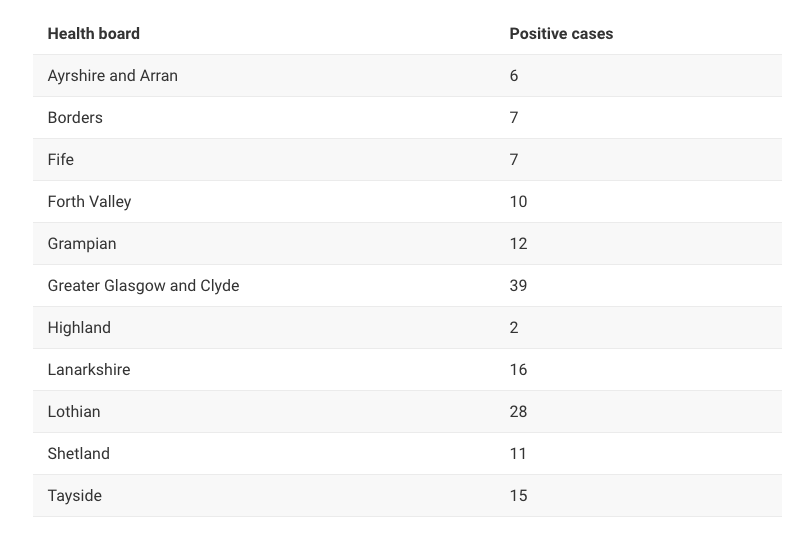This screenshot has width=800, height=538.
Task: Click the Fife row label
Action: 61,159
